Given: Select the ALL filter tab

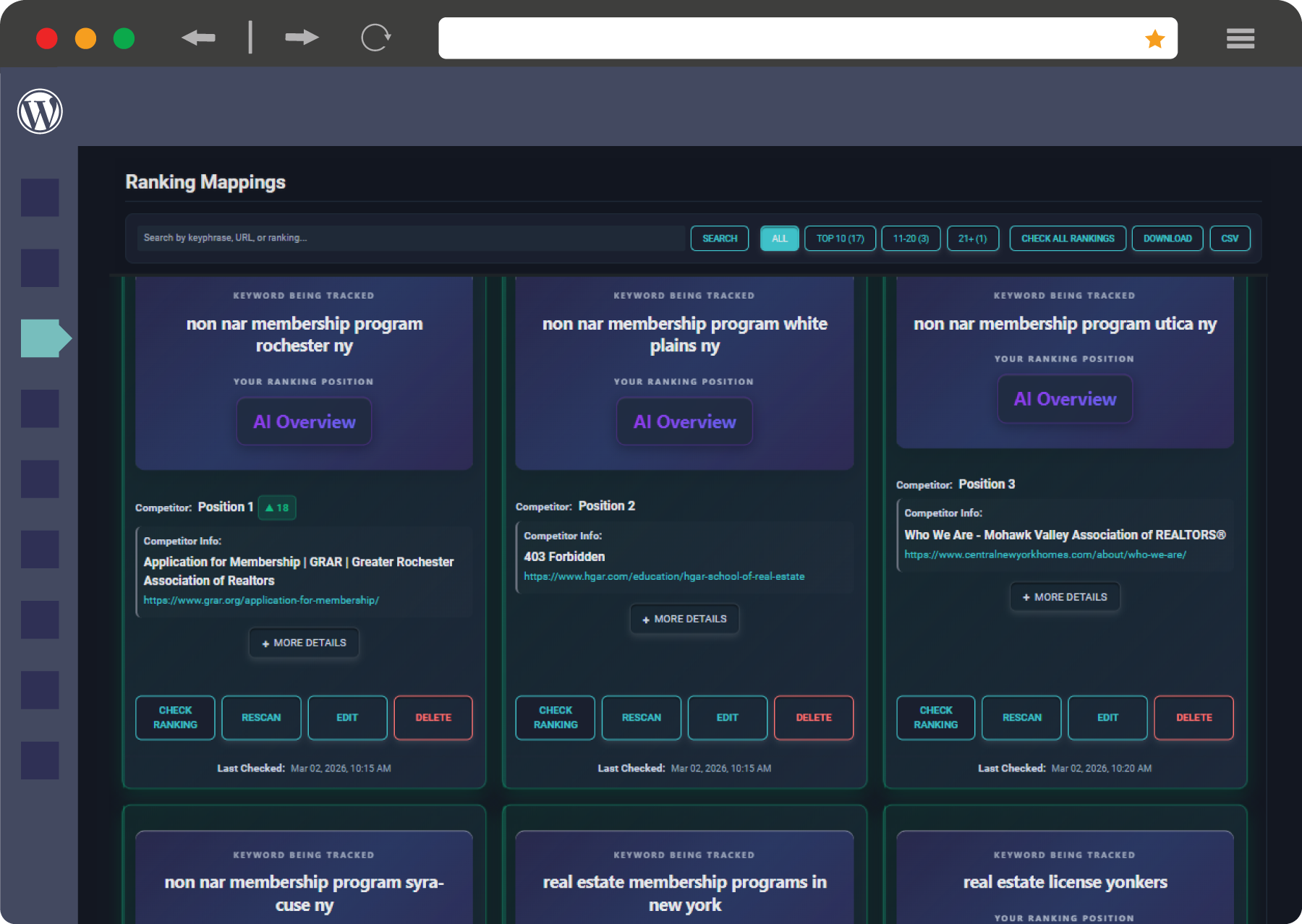Looking at the screenshot, I should tap(779, 239).
